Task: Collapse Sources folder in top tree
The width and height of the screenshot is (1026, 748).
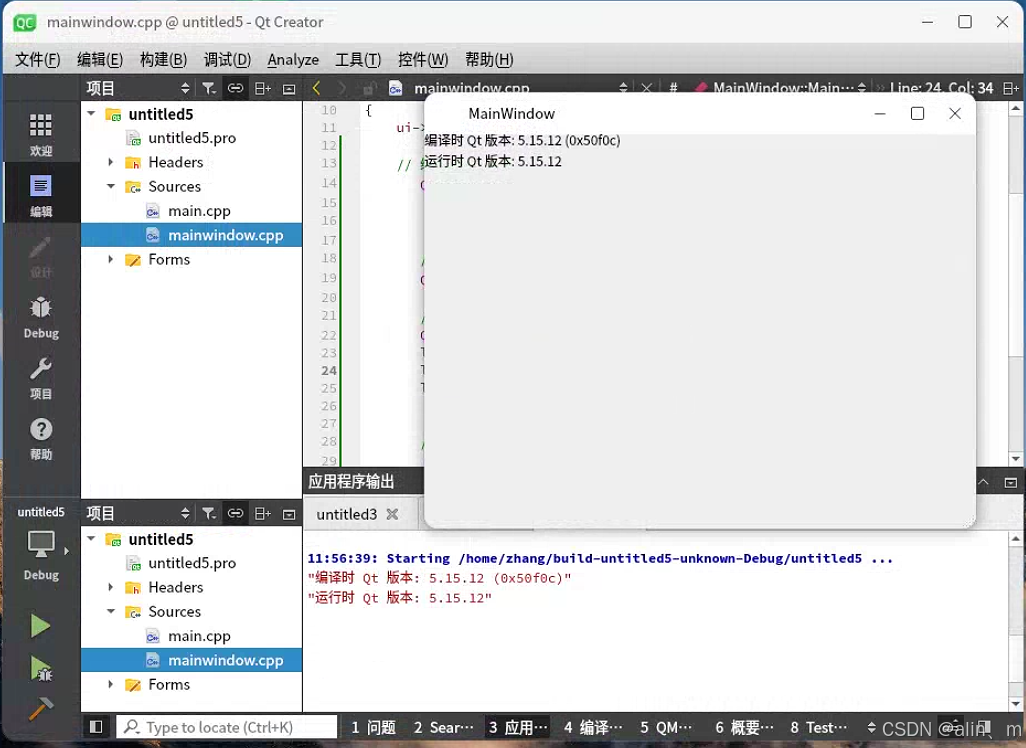Action: [x=111, y=187]
